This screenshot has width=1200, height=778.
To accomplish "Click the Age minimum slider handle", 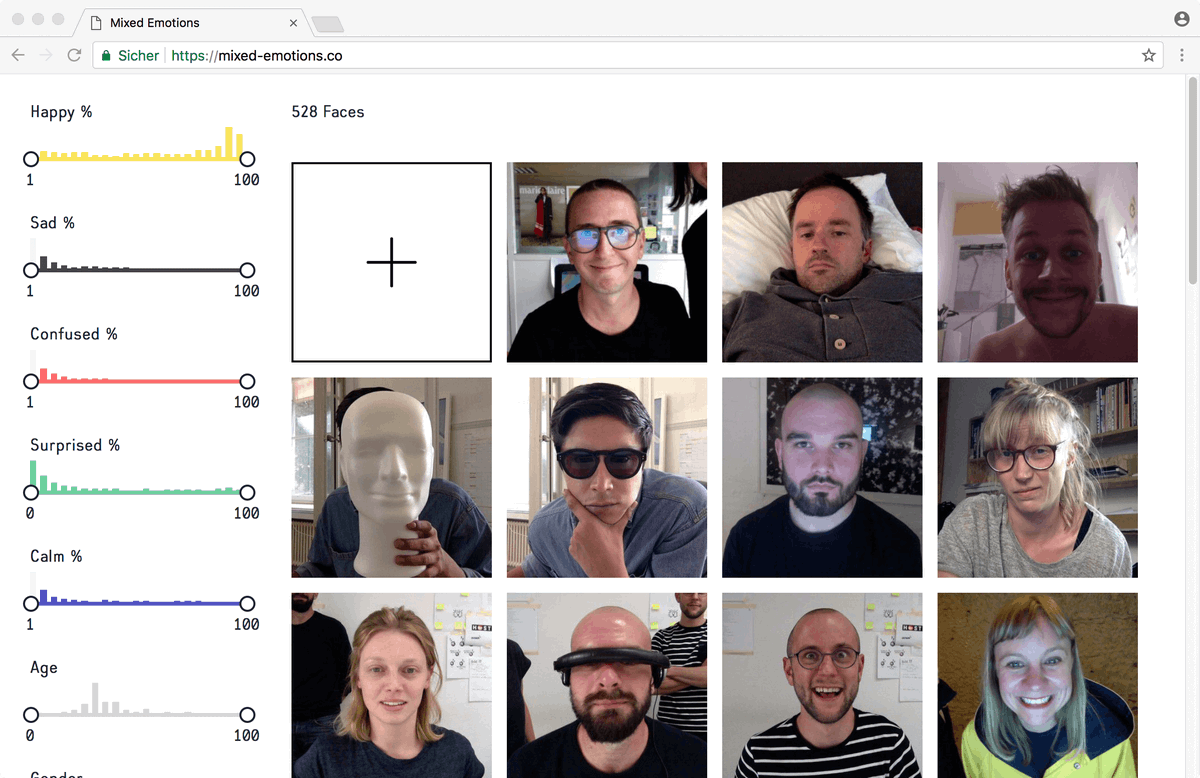I will (x=31, y=714).
